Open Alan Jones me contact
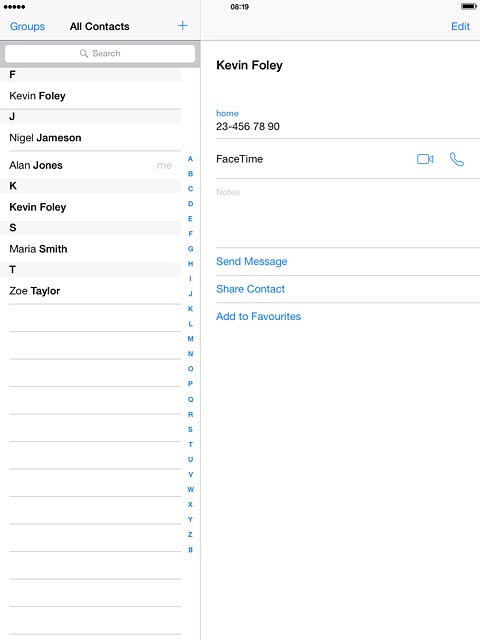Image resolution: width=480 pixels, height=640 pixels. pyautogui.click(x=91, y=165)
